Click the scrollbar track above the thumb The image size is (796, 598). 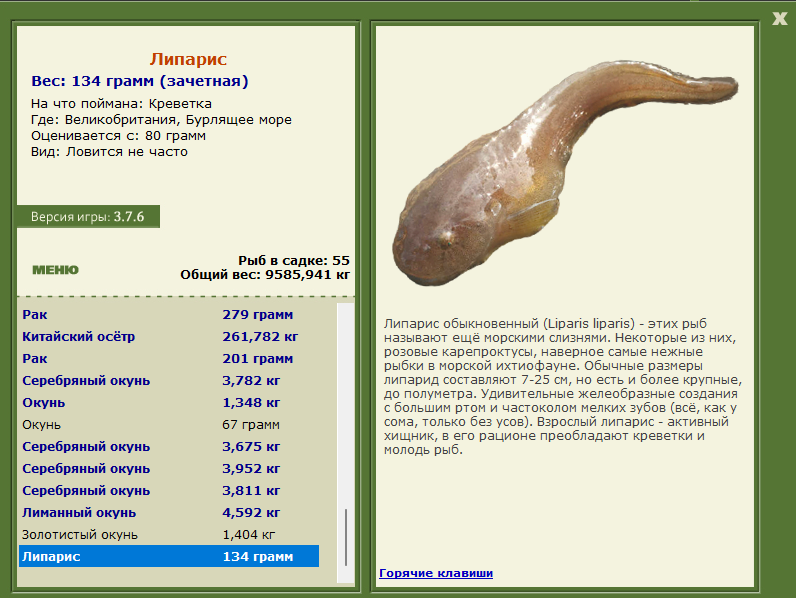pos(346,406)
